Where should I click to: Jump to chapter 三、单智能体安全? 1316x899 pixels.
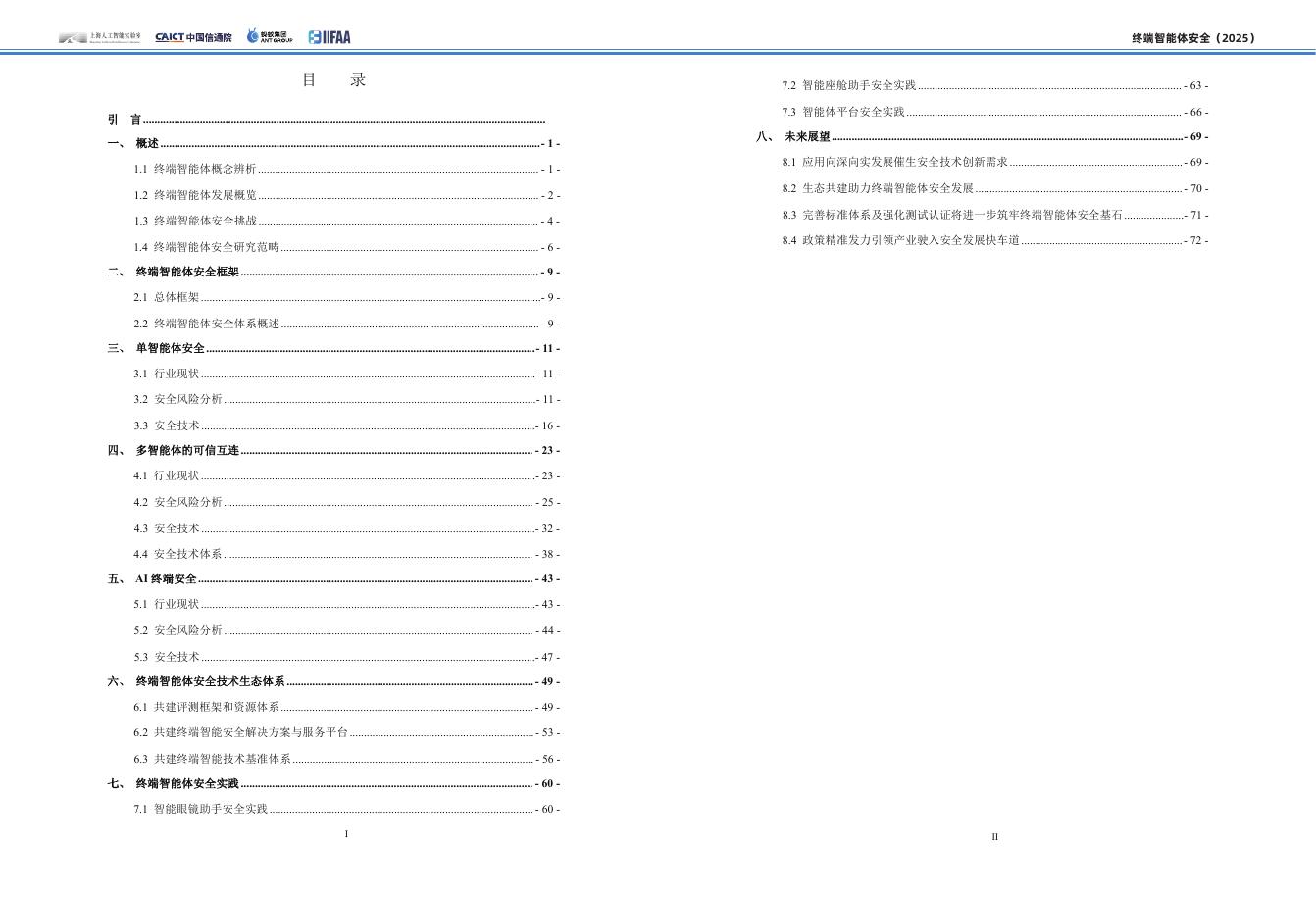334,348
